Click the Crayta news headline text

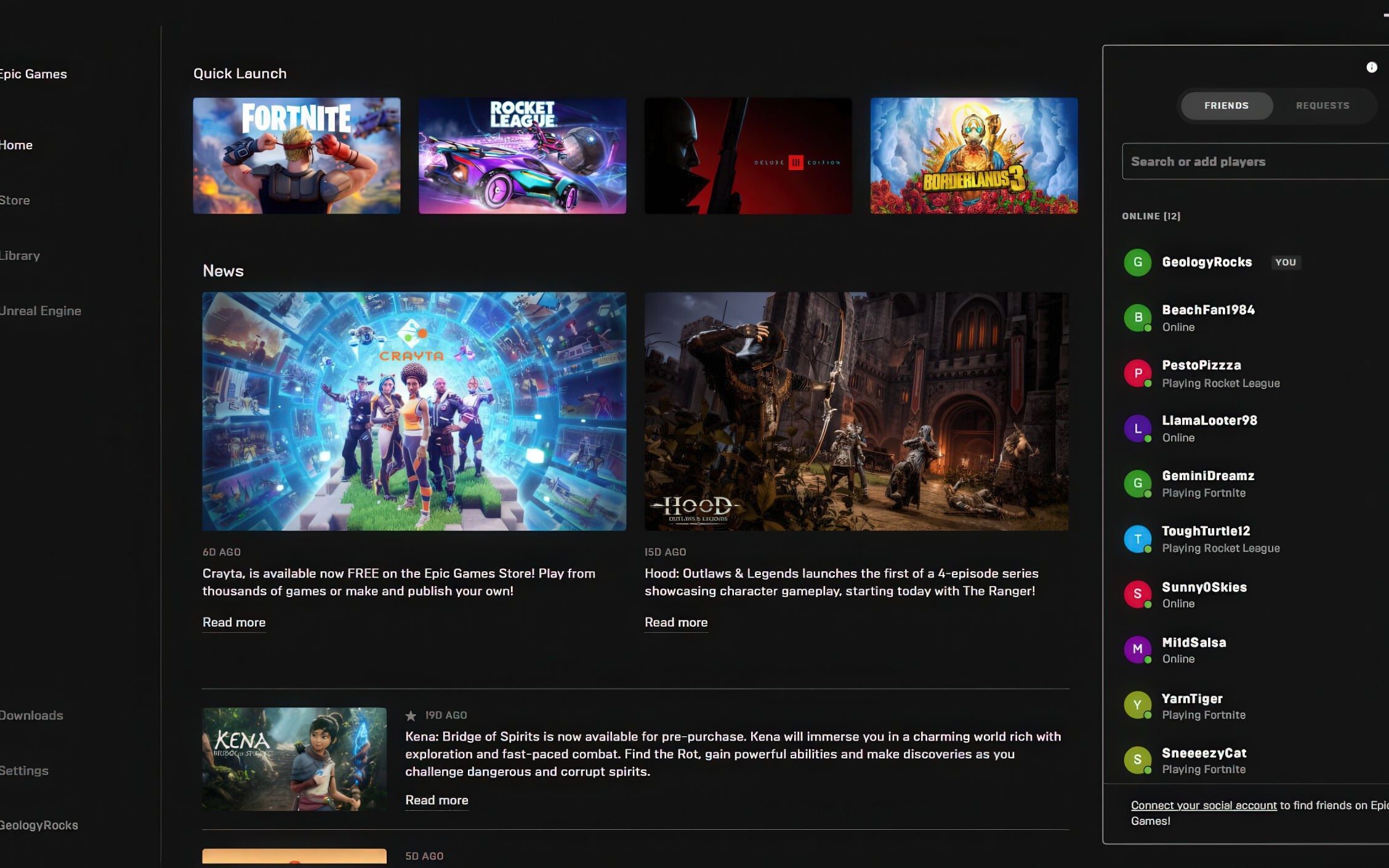[x=399, y=582]
